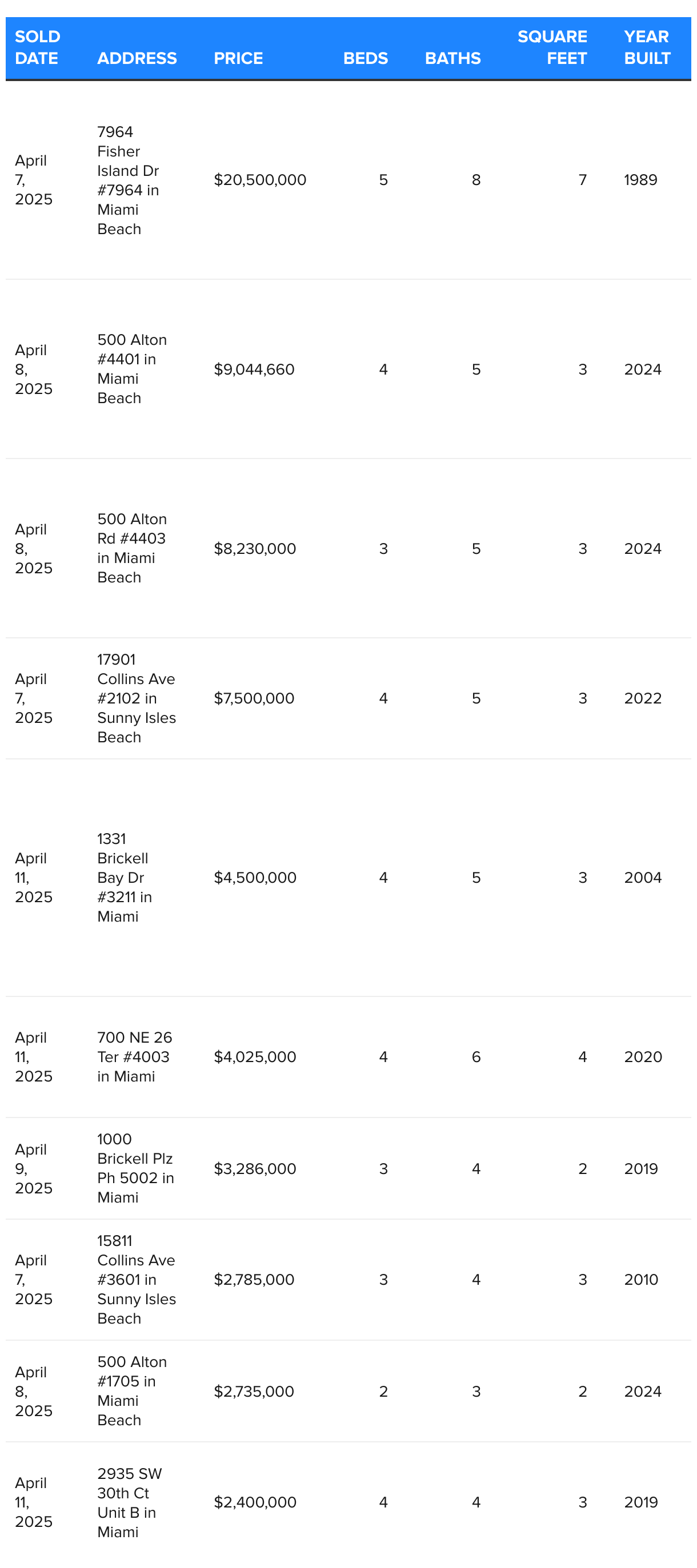Select the 17901 Collins Ave #2102 address

click(x=137, y=698)
